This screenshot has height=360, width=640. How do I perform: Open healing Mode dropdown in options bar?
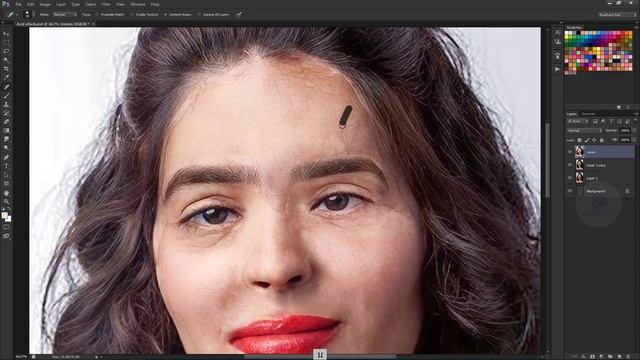click(x=64, y=14)
